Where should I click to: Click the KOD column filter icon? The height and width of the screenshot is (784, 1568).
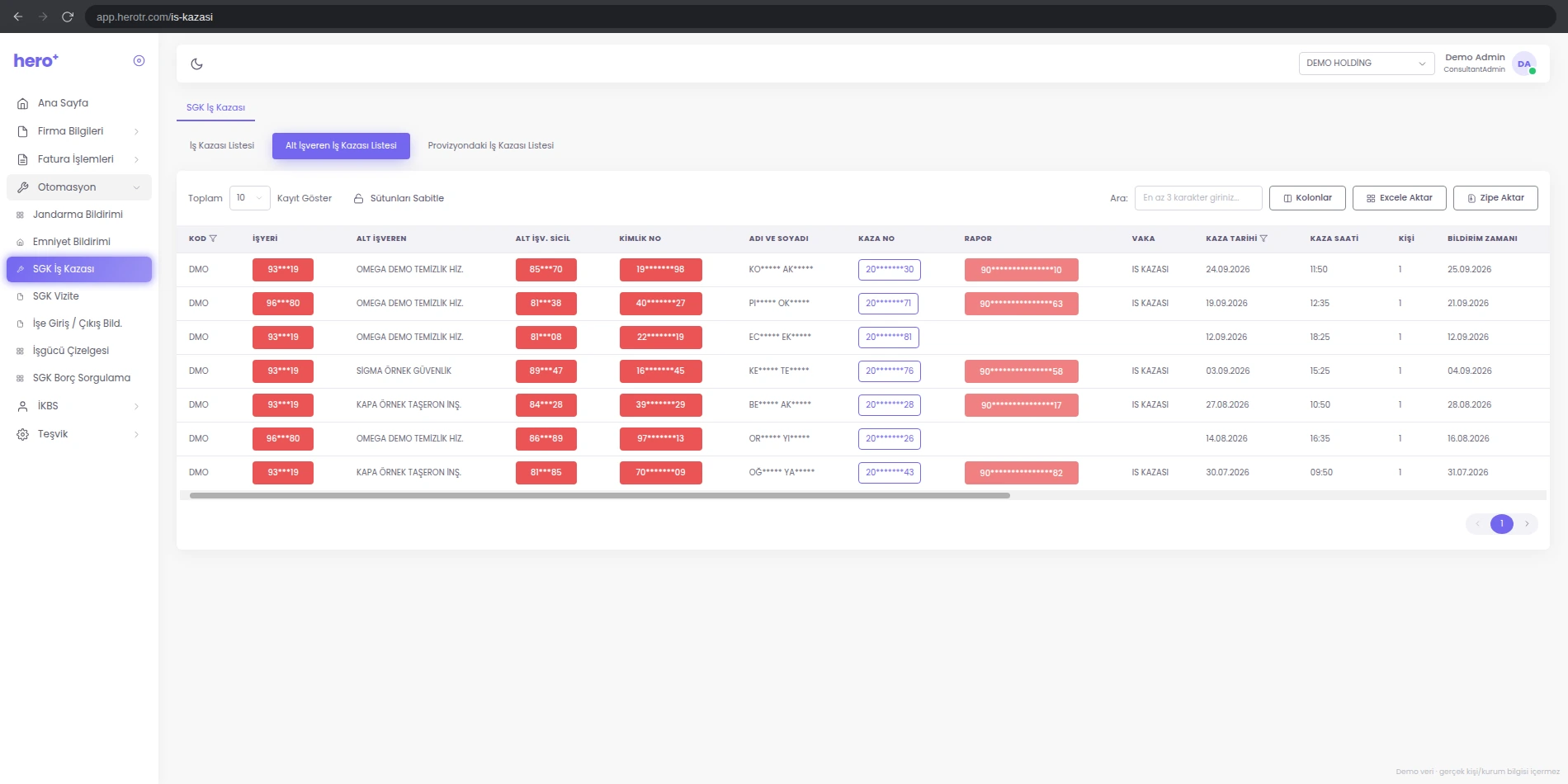tap(213, 239)
